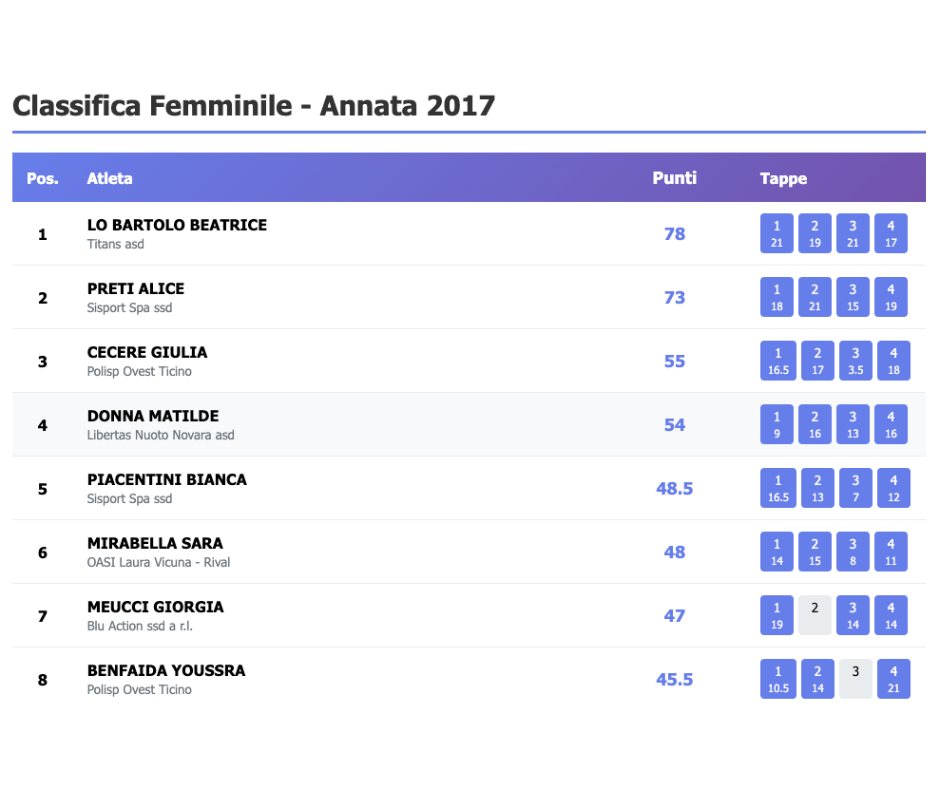
Task: Click the Punti column header
Action: click(x=674, y=178)
